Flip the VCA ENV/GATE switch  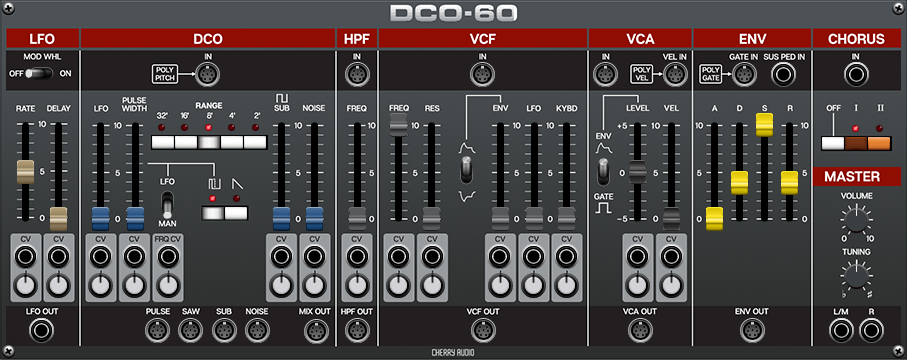pos(603,172)
